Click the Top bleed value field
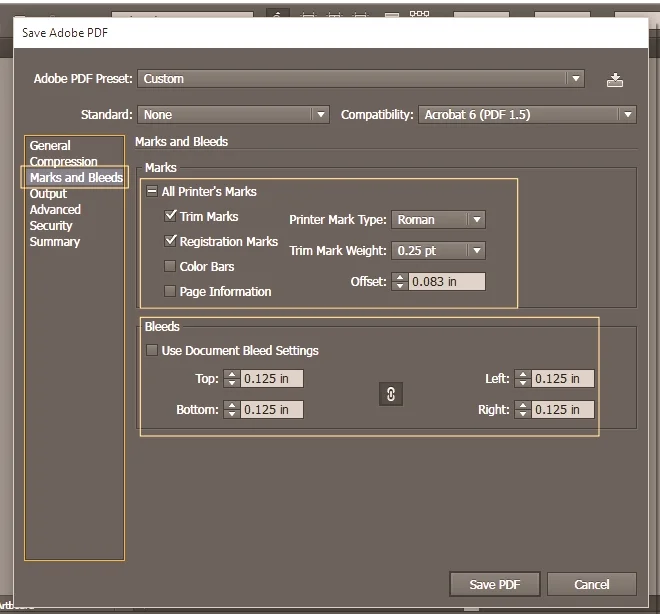Image resolution: width=660 pixels, height=614 pixels. [271, 378]
